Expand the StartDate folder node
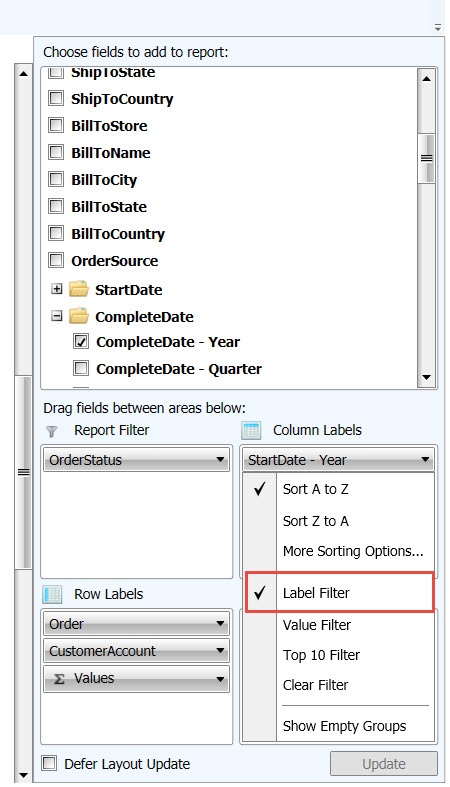This screenshot has height=787, width=450. 57,289
